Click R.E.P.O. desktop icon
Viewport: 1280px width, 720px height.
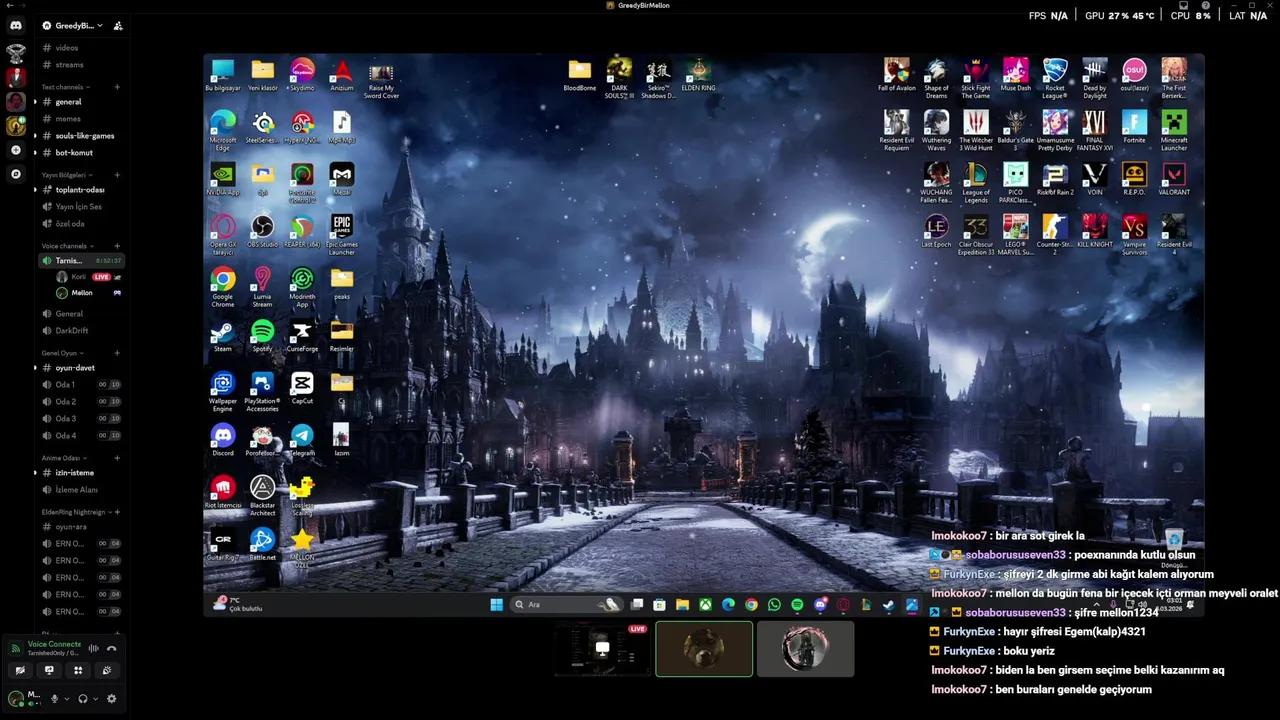coord(1134,179)
